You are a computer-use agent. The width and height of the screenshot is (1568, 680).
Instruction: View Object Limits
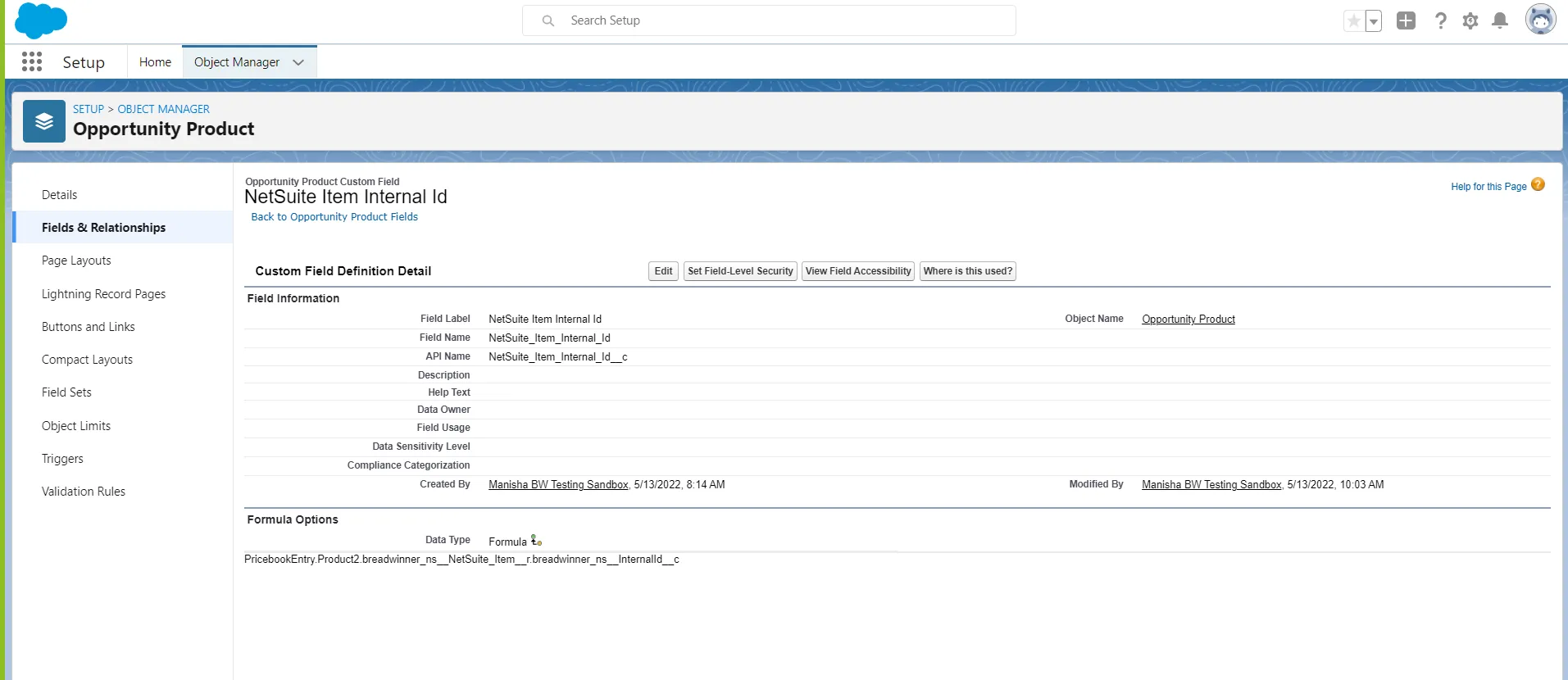76,426
